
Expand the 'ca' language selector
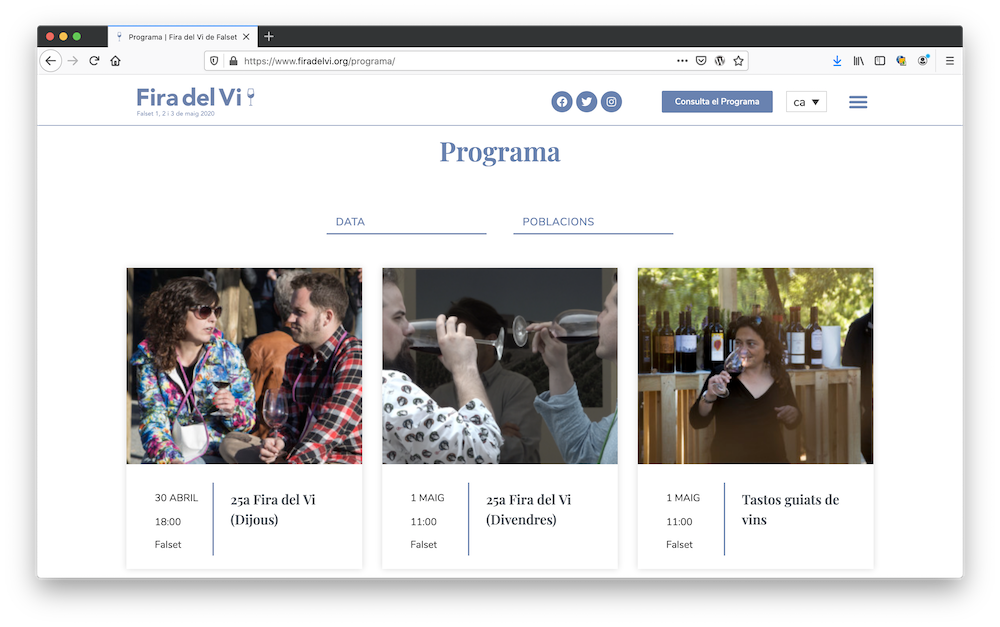pos(806,102)
